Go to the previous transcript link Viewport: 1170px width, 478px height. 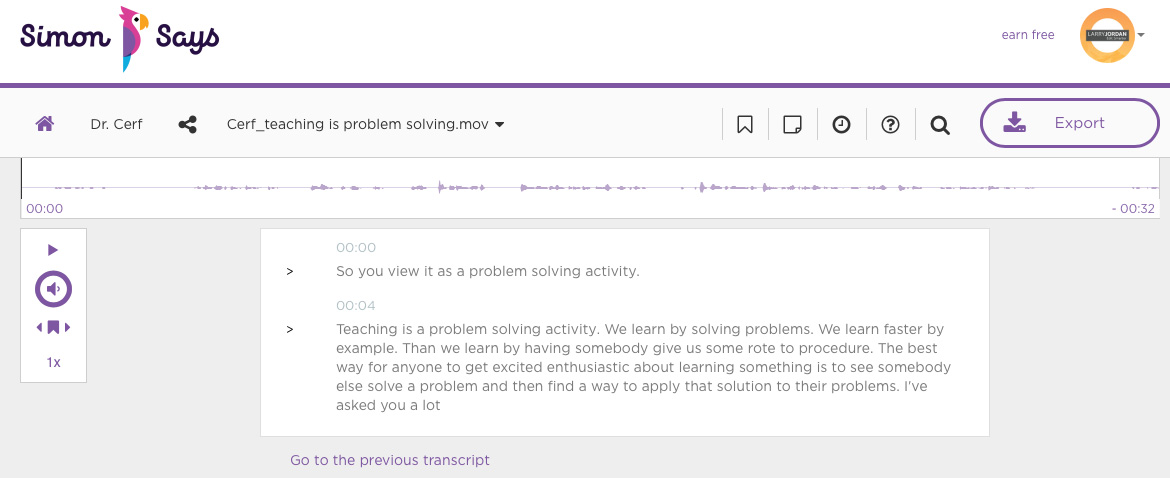tap(390, 460)
